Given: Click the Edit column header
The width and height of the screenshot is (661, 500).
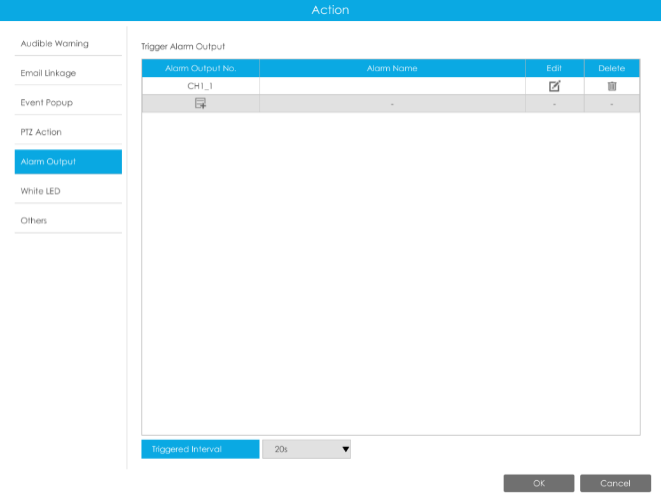Looking at the screenshot, I should [x=554, y=68].
